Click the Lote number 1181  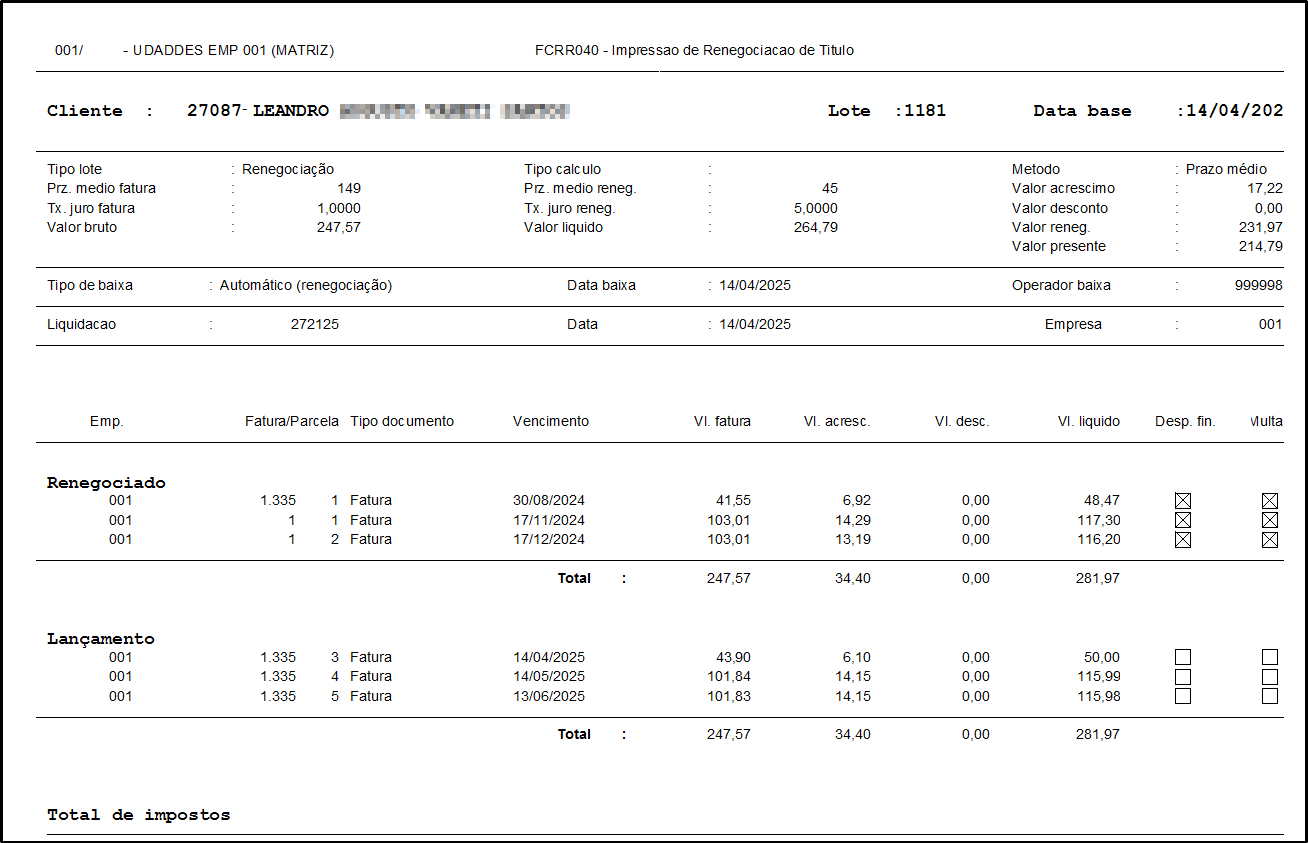click(x=925, y=111)
